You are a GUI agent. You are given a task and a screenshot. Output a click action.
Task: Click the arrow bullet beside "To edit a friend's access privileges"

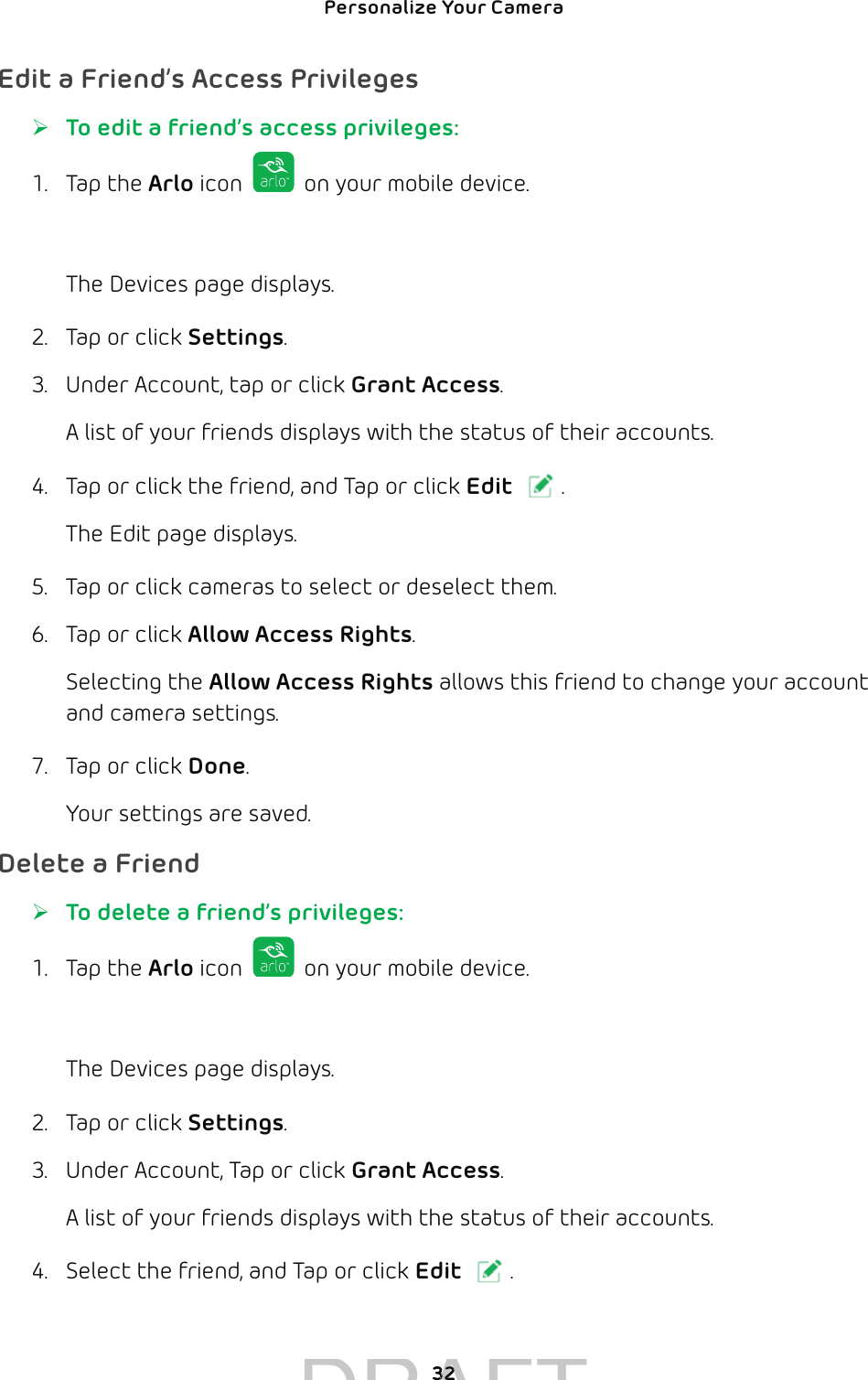pyautogui.click(x=40, y=127)
